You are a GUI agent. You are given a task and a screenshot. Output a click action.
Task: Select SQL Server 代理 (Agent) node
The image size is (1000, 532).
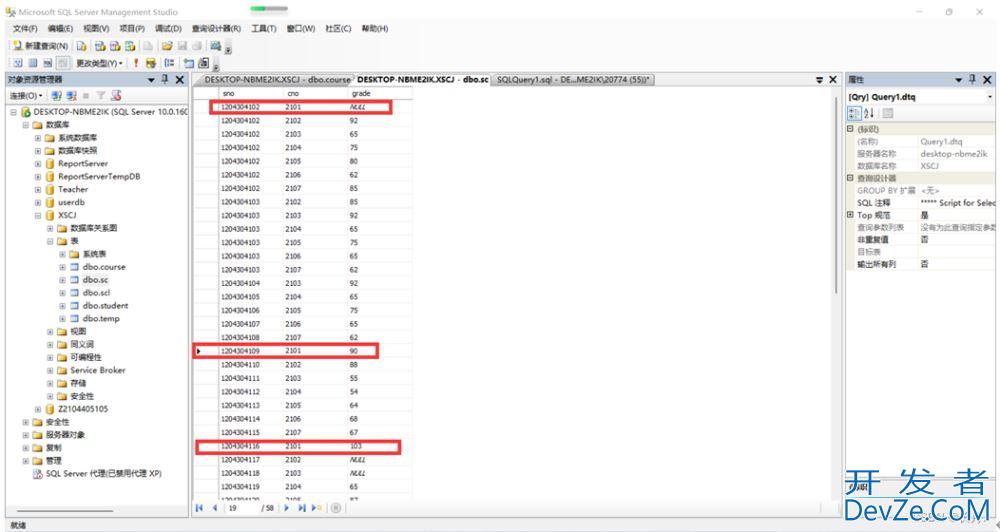(103, 474)
